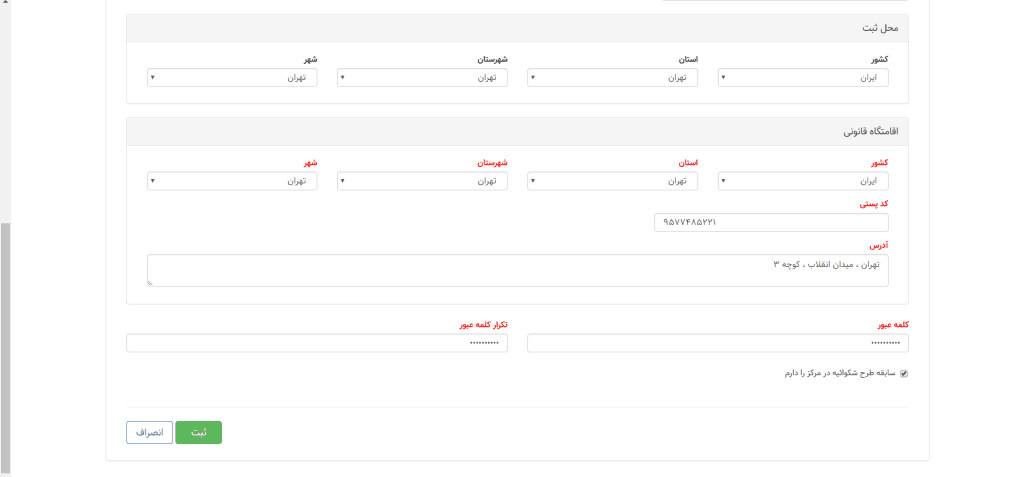Click the انصراف cancel button

coord(149,432)
